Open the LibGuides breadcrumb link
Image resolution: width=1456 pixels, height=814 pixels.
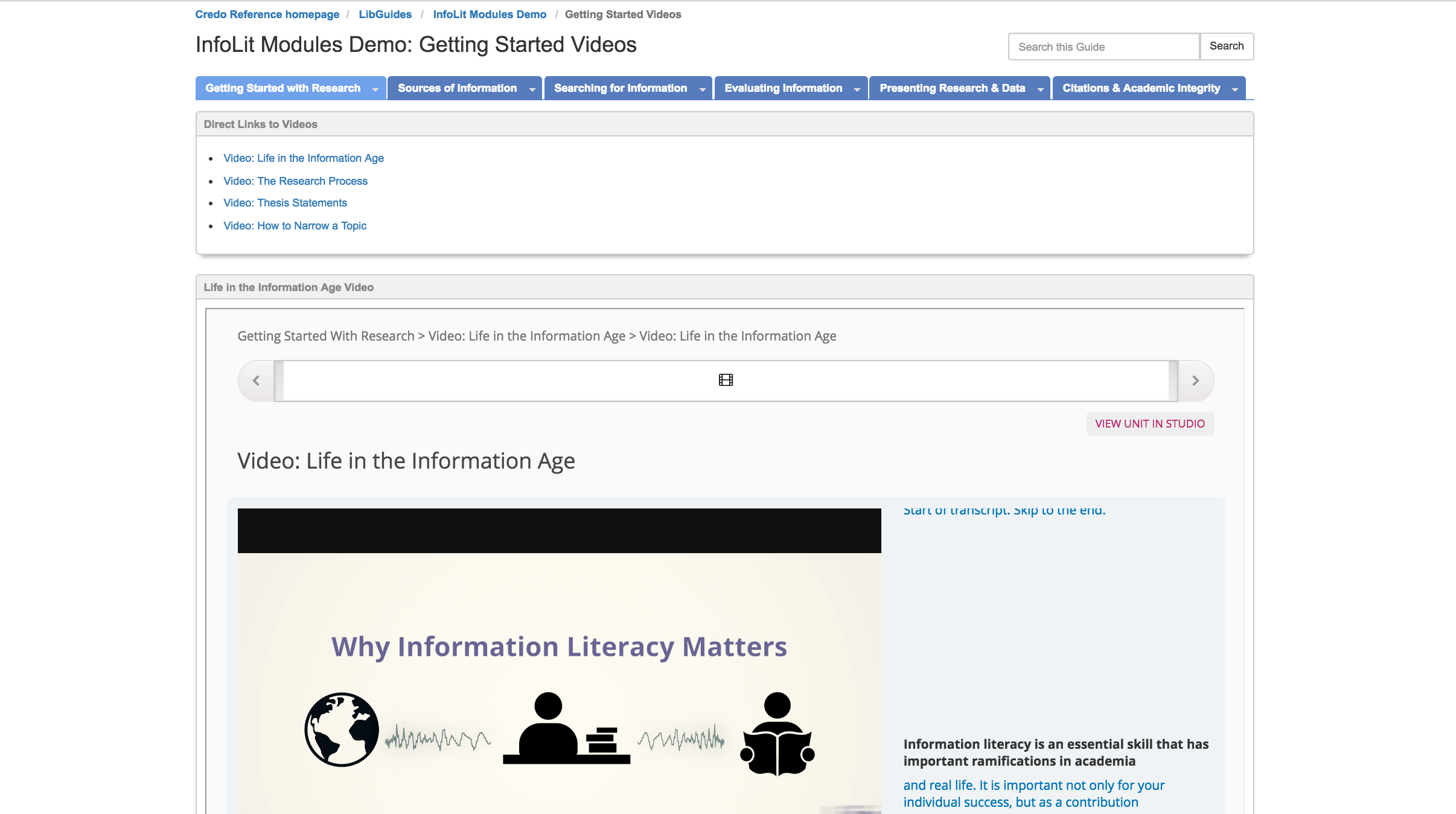385,14
